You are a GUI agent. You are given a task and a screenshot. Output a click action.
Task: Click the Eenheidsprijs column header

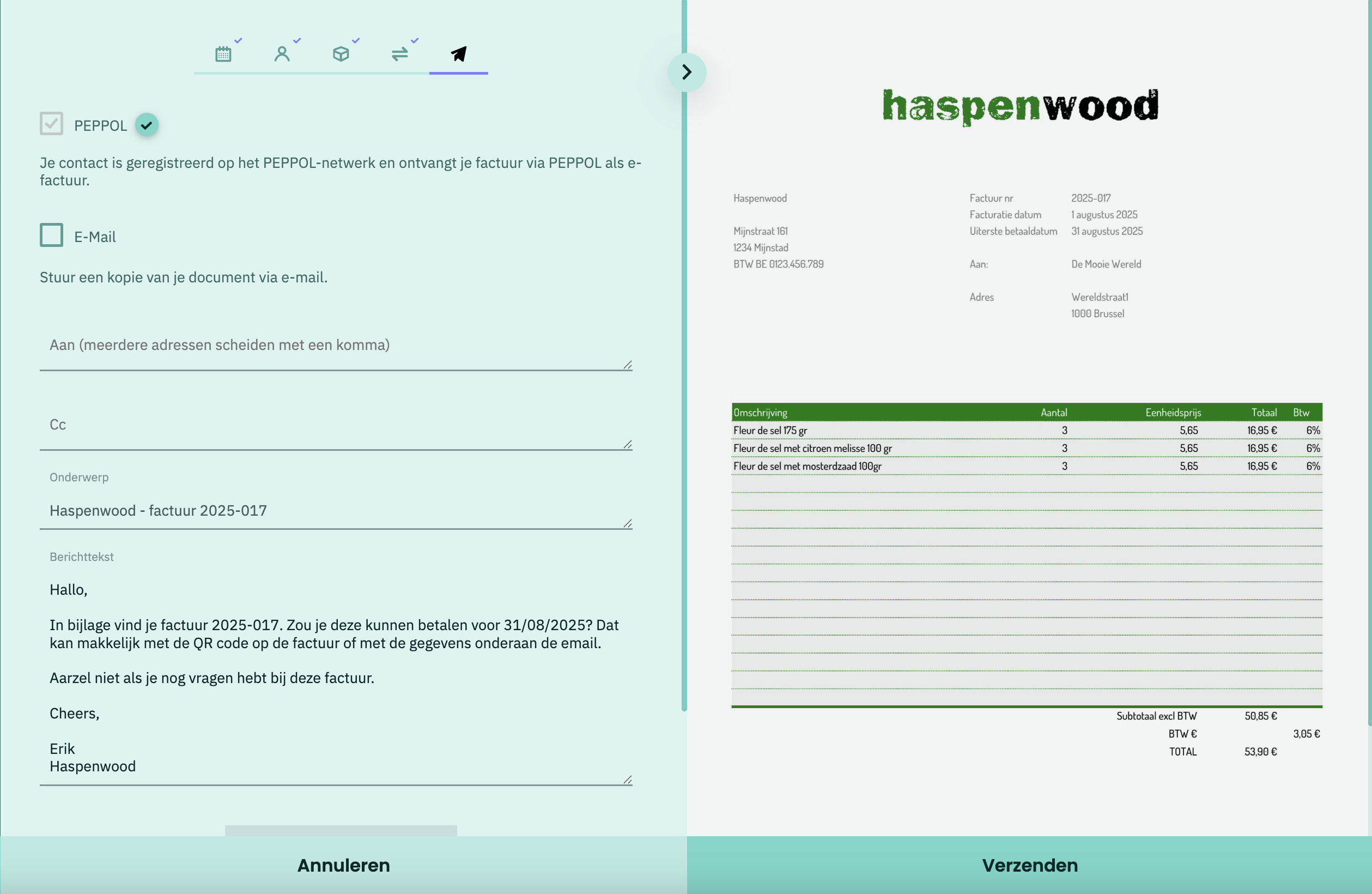pos(1173,413)
